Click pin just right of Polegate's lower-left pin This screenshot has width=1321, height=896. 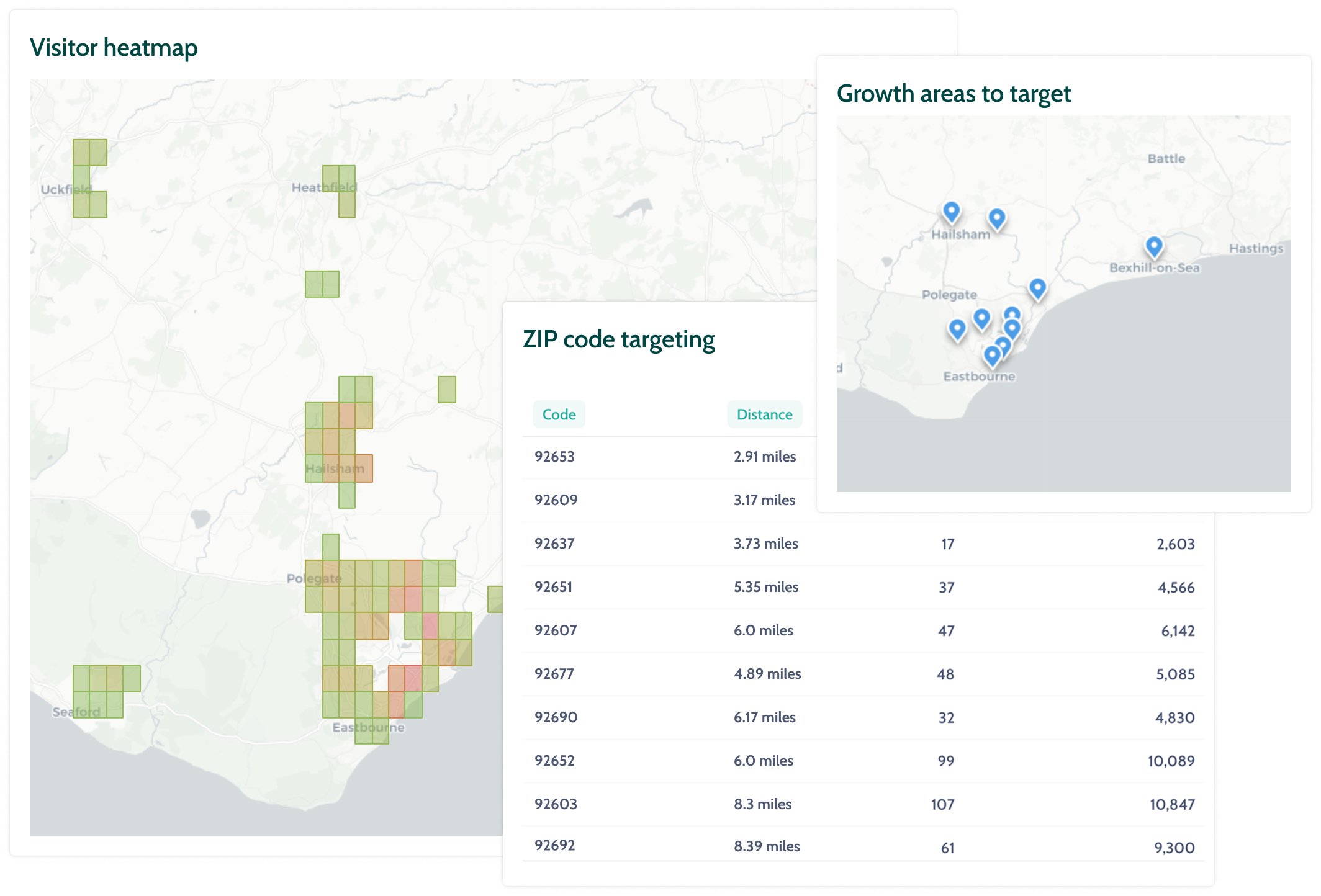pyautogui.click(x=981, y=318)
